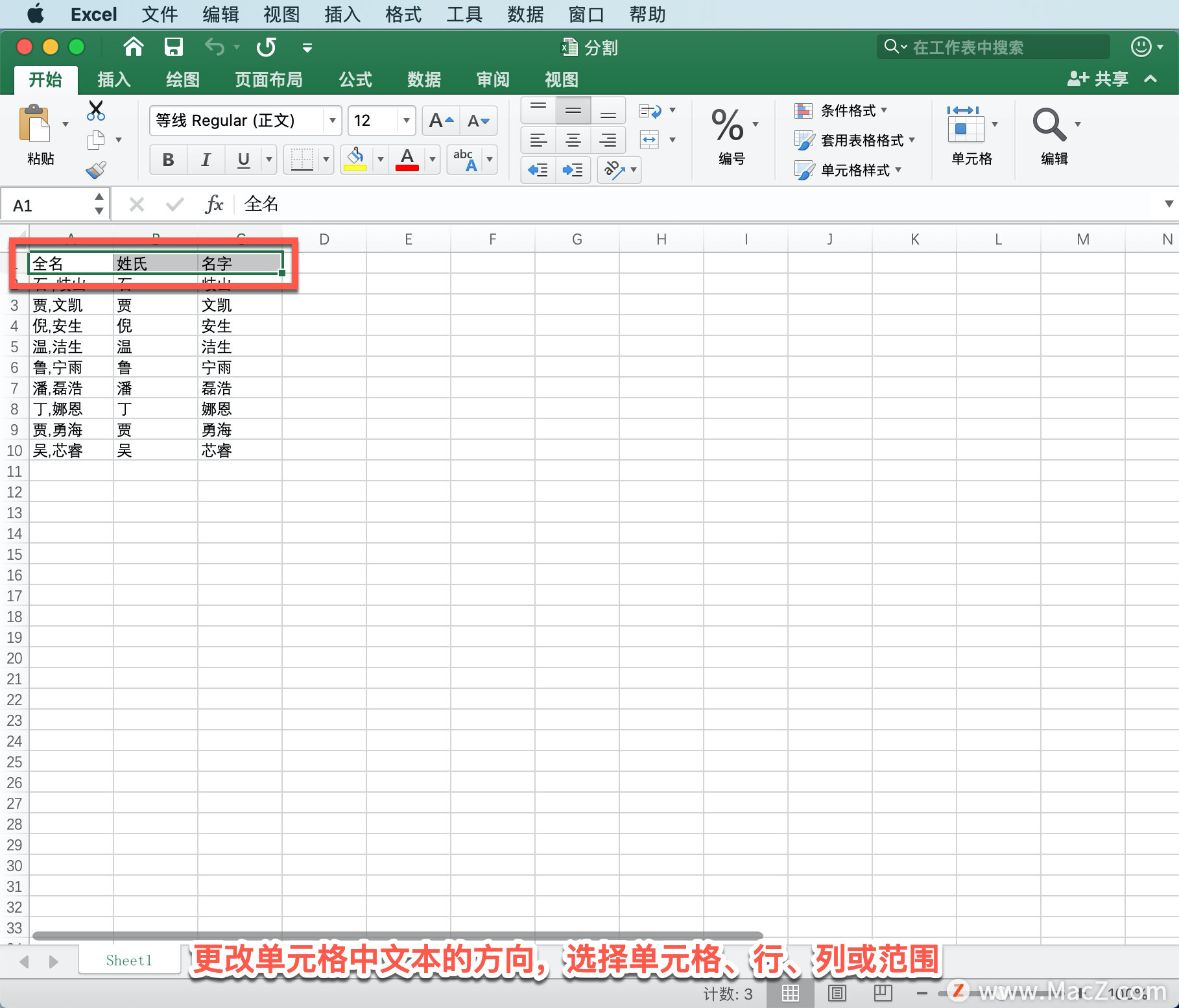
Task: Switch to the 插入 ribbon tab
Action: (x=114, y=80)
